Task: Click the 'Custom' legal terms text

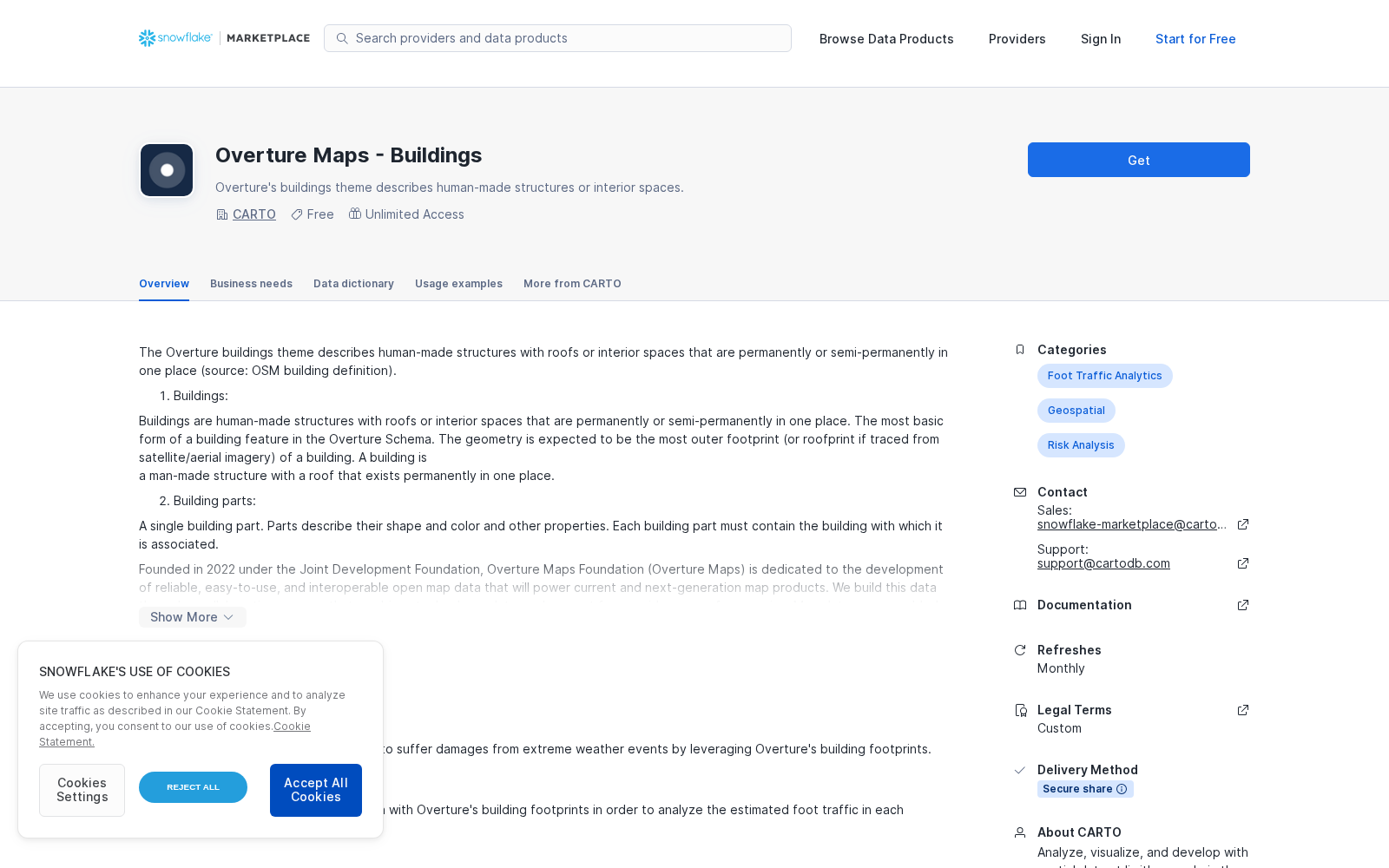Action: pos(1059,728)
